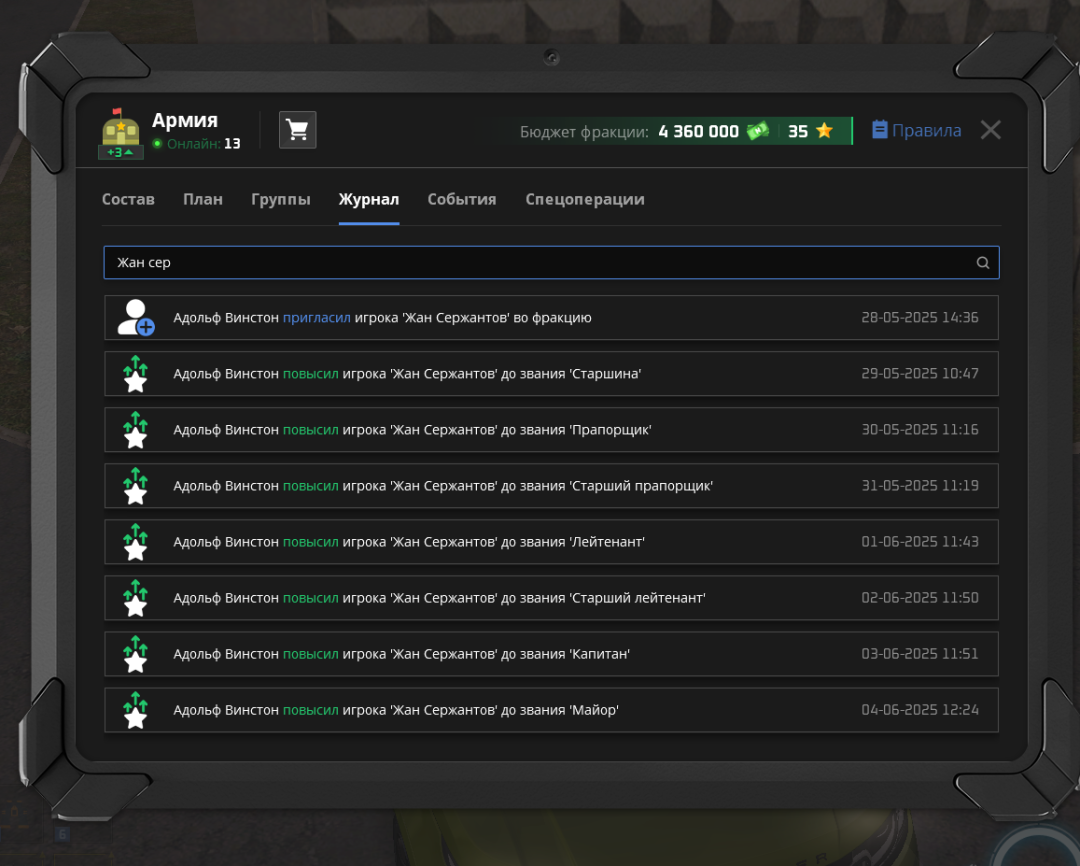Open the faction shop cart icon

click(297, 130)
